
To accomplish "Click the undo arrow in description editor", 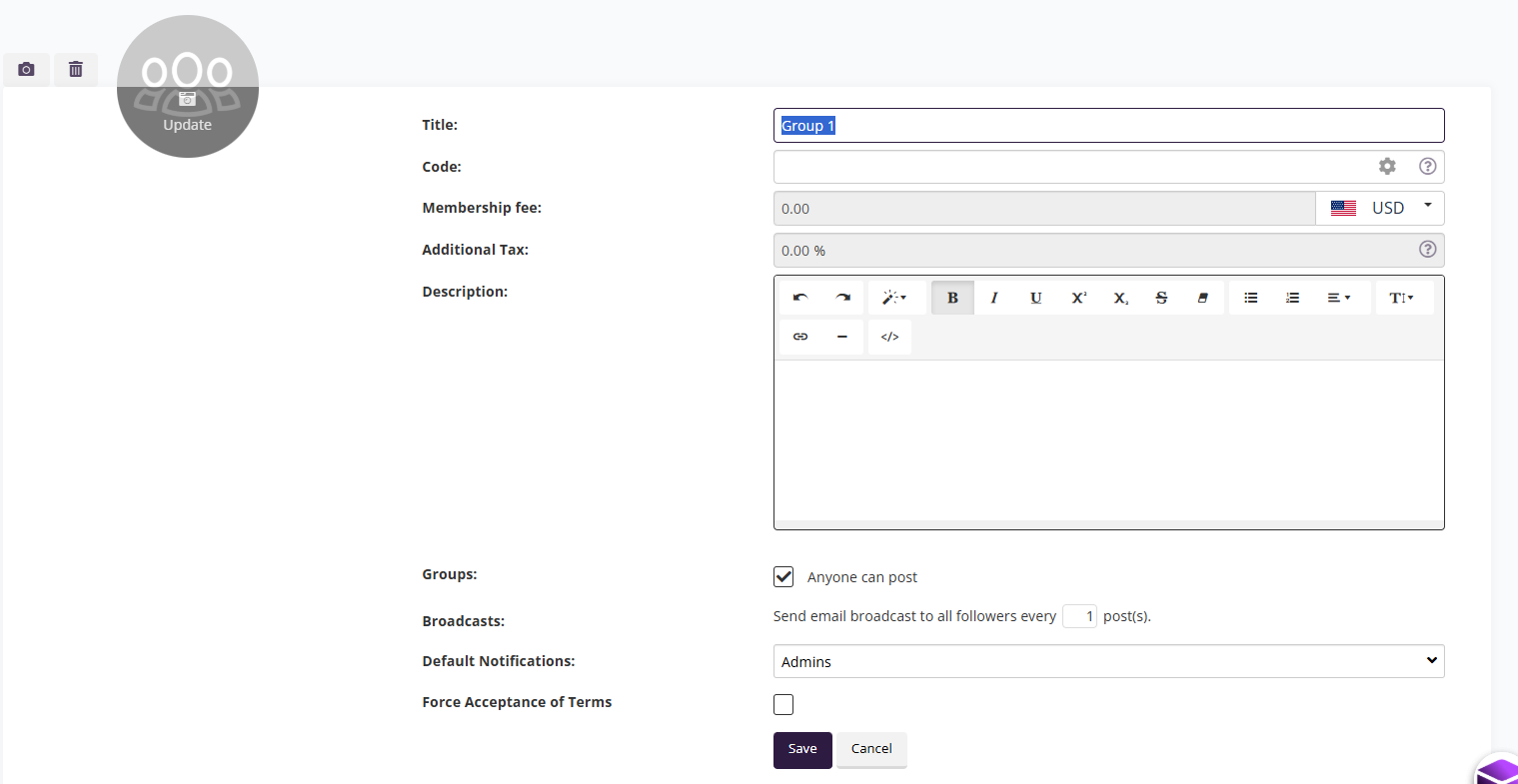I will click(x=800, y=298).
